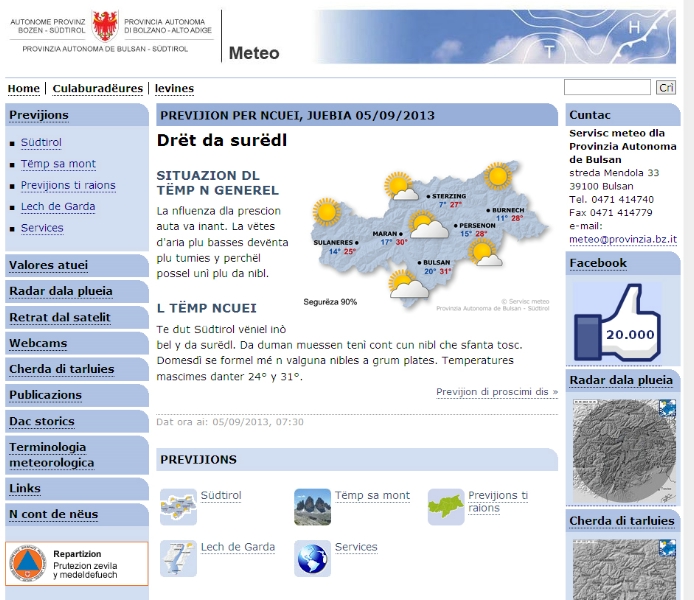Screen dimensions: 694x600
Task: Open the Home menu item
Action: point(24,89)
